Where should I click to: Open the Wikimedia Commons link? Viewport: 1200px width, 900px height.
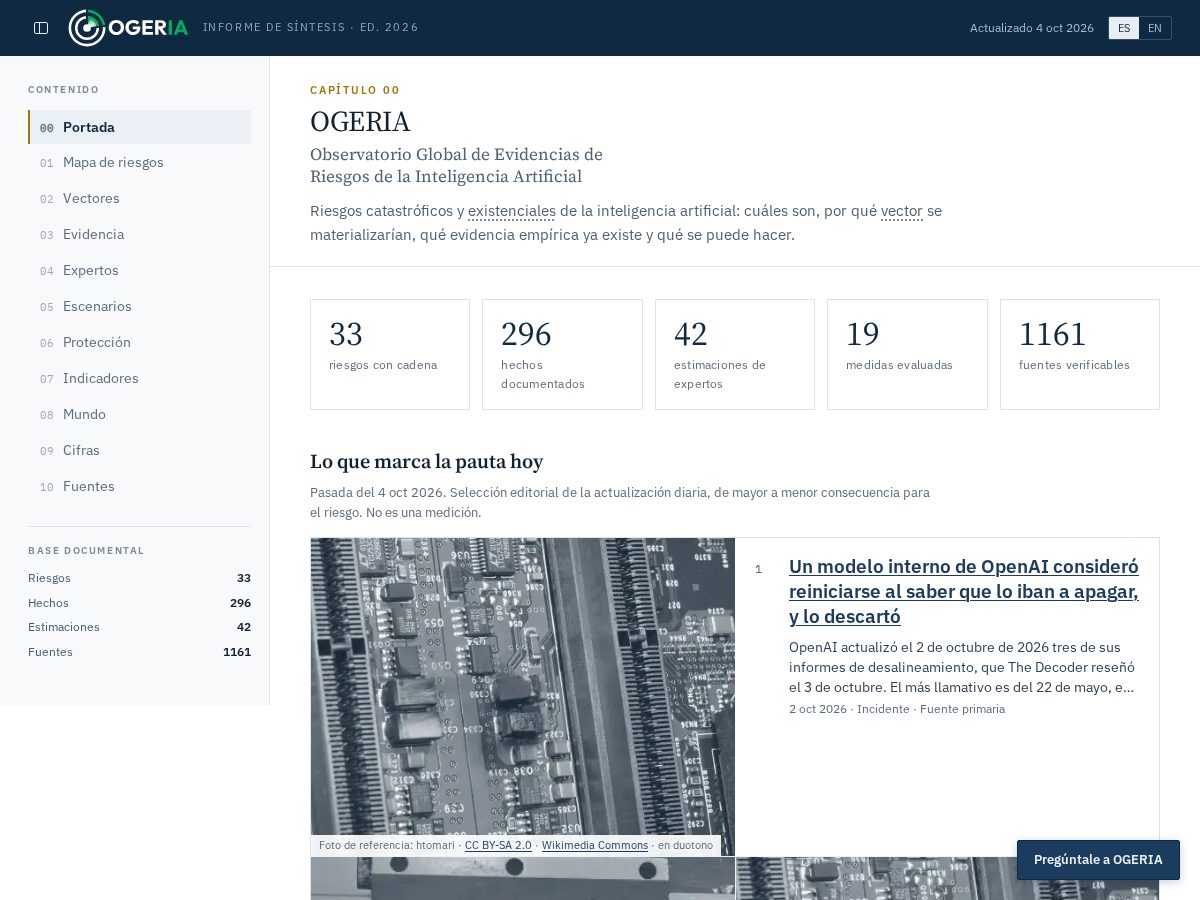pyautogui.click(x=595, y=845)
